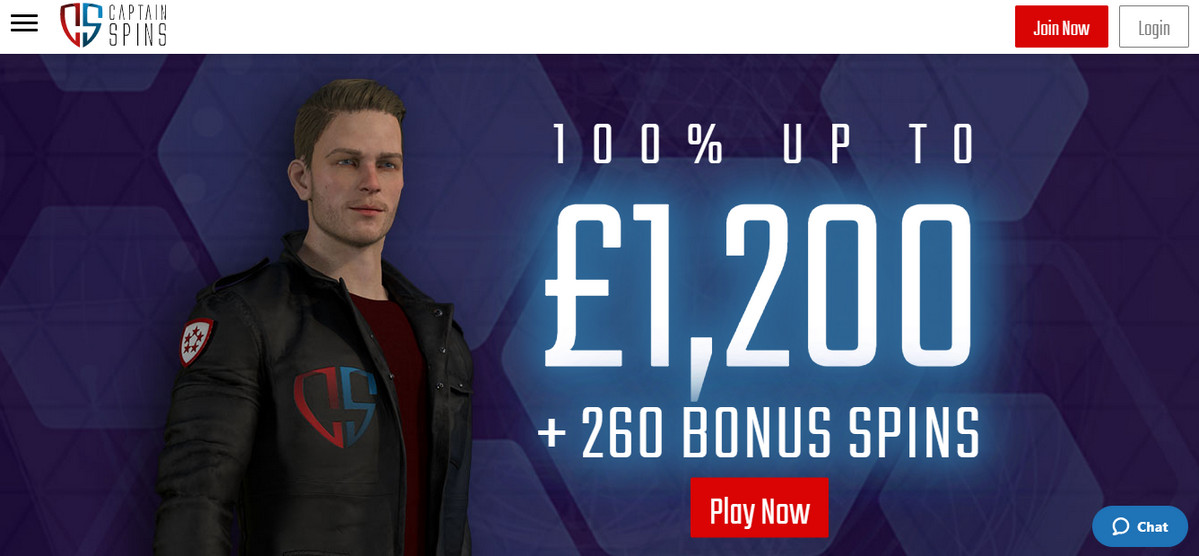This screenshot has width=1199, height=556.
Task: Open the hamburger navigation menu
Action: point(24,24)
